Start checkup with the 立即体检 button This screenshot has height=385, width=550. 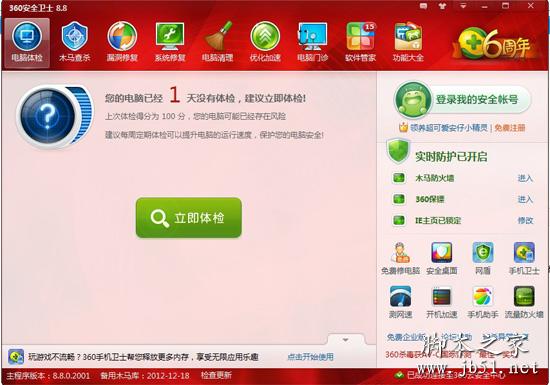coord(189,218)
